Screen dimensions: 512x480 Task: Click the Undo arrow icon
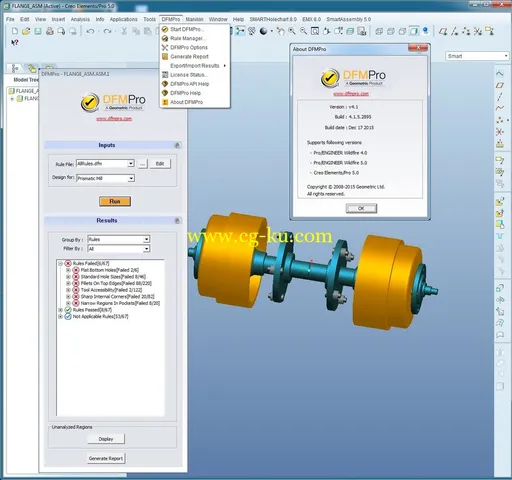(x=90, y=31)
